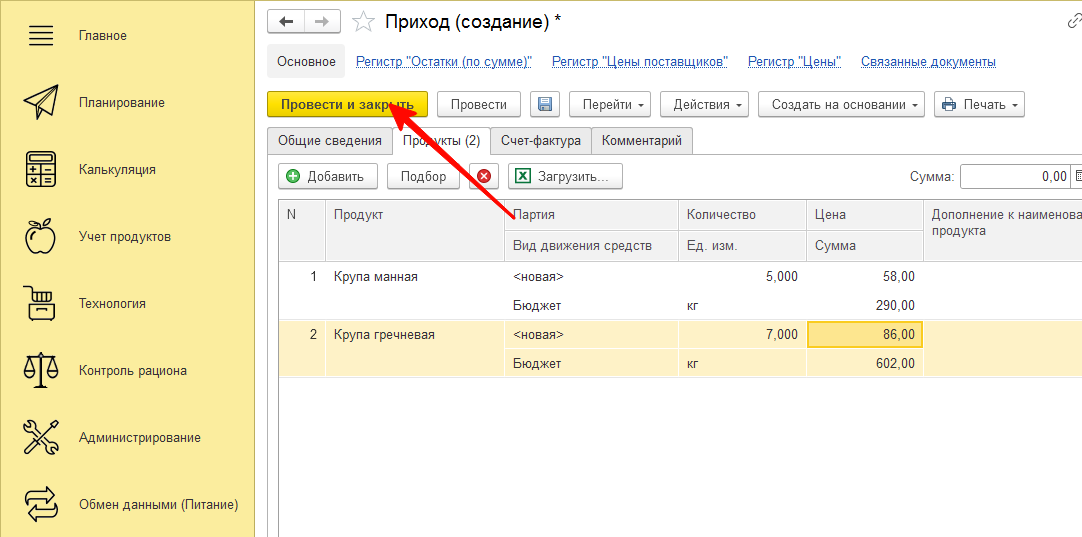
Task: Expand the Перейти dropdown
Action: pos(610,105)
